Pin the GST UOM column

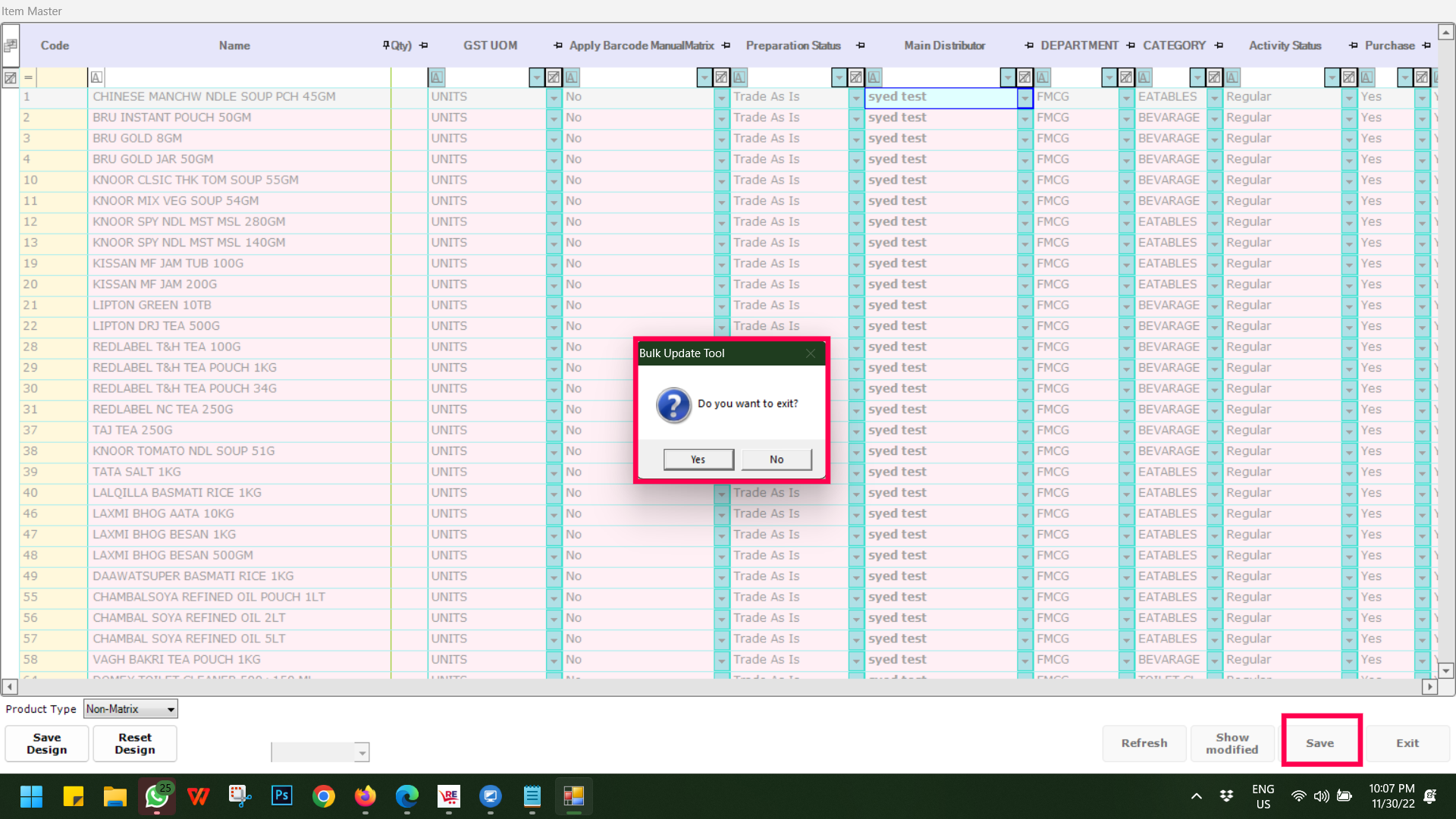click(558, 45)
